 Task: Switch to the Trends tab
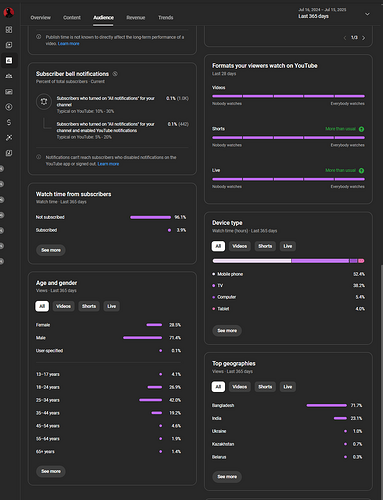point(166,18)
